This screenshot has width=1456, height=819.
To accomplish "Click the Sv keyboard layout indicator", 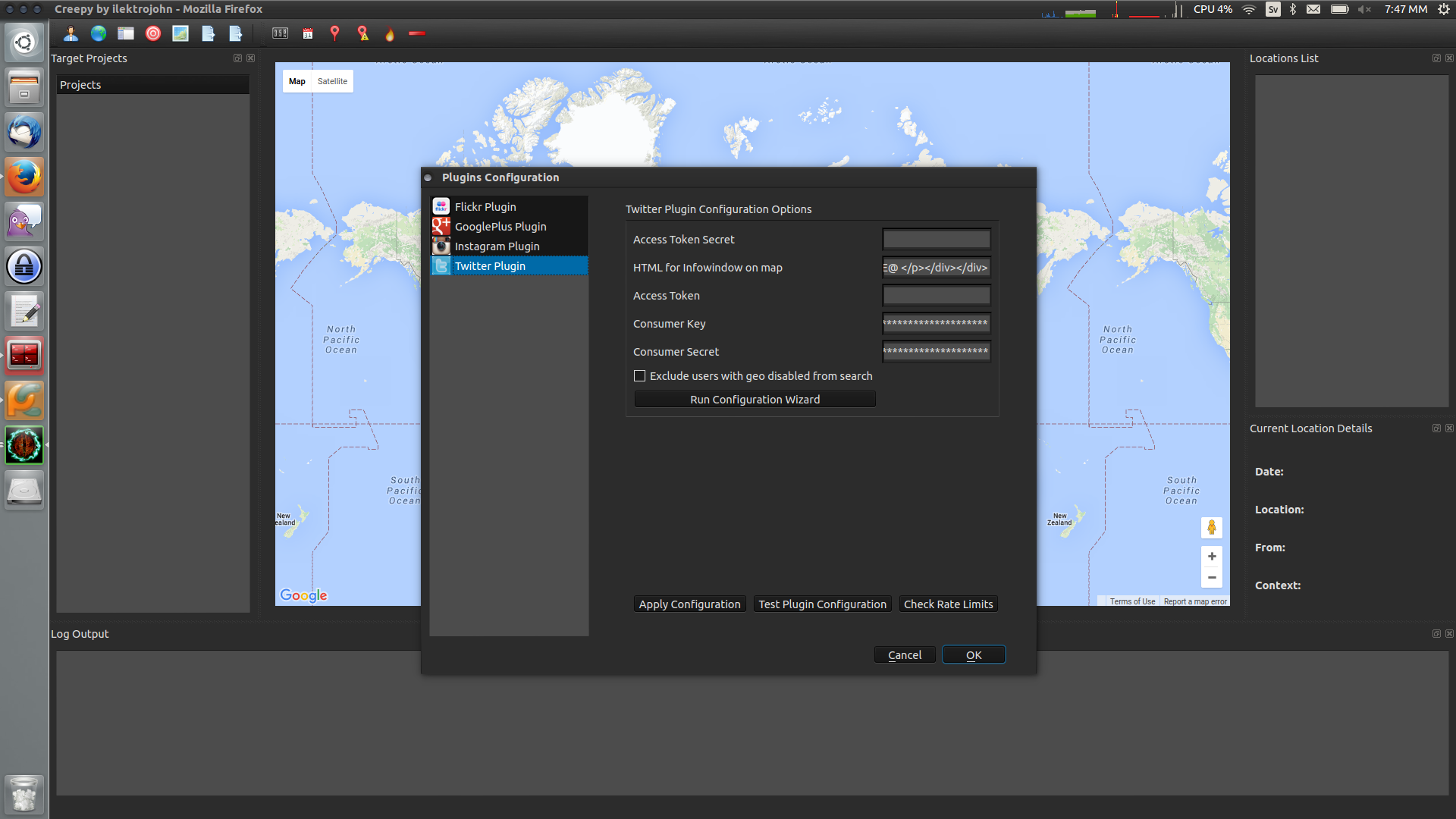I will [1273, 9].
